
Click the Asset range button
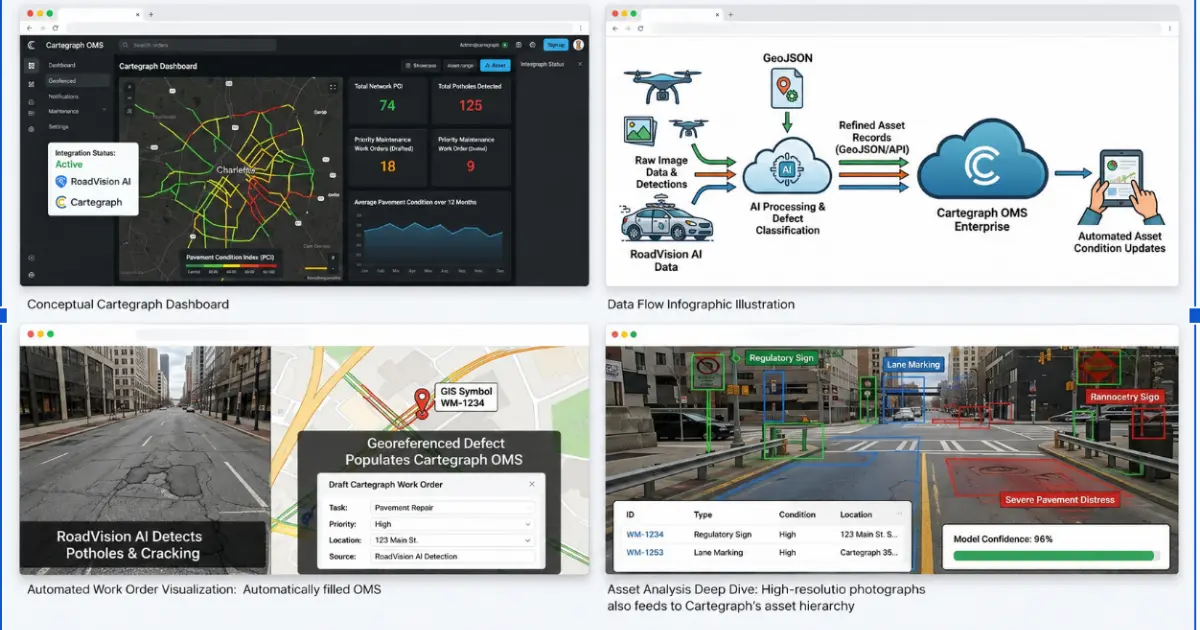[460, 65]
